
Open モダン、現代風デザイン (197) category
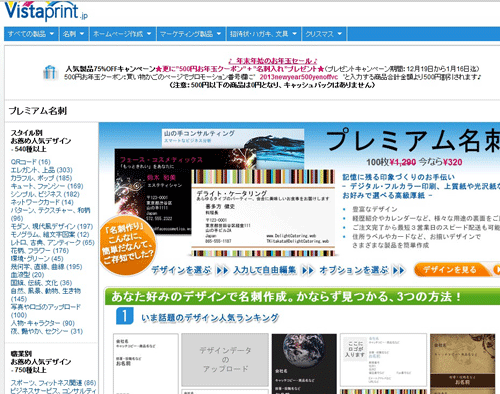point(52,227)
